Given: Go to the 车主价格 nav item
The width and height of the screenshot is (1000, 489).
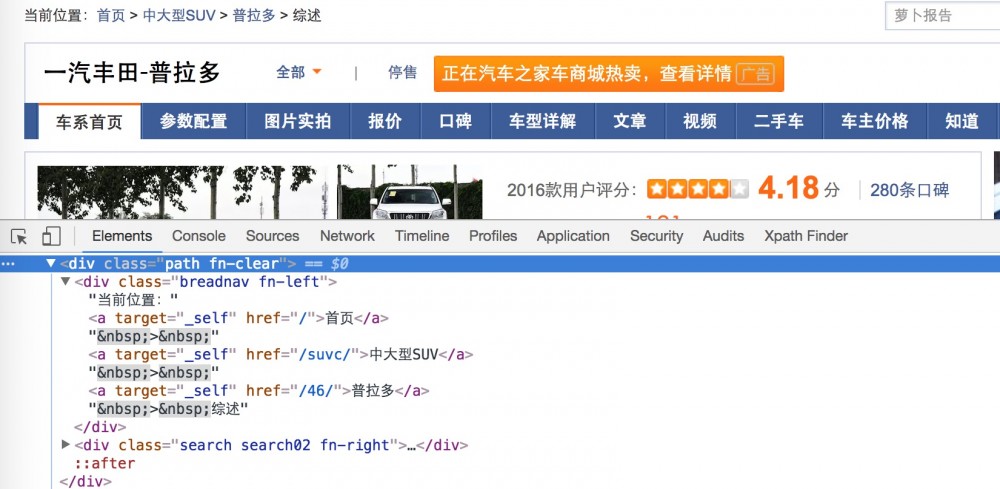Looking at the screenshot, I should (x=874, y=121).
